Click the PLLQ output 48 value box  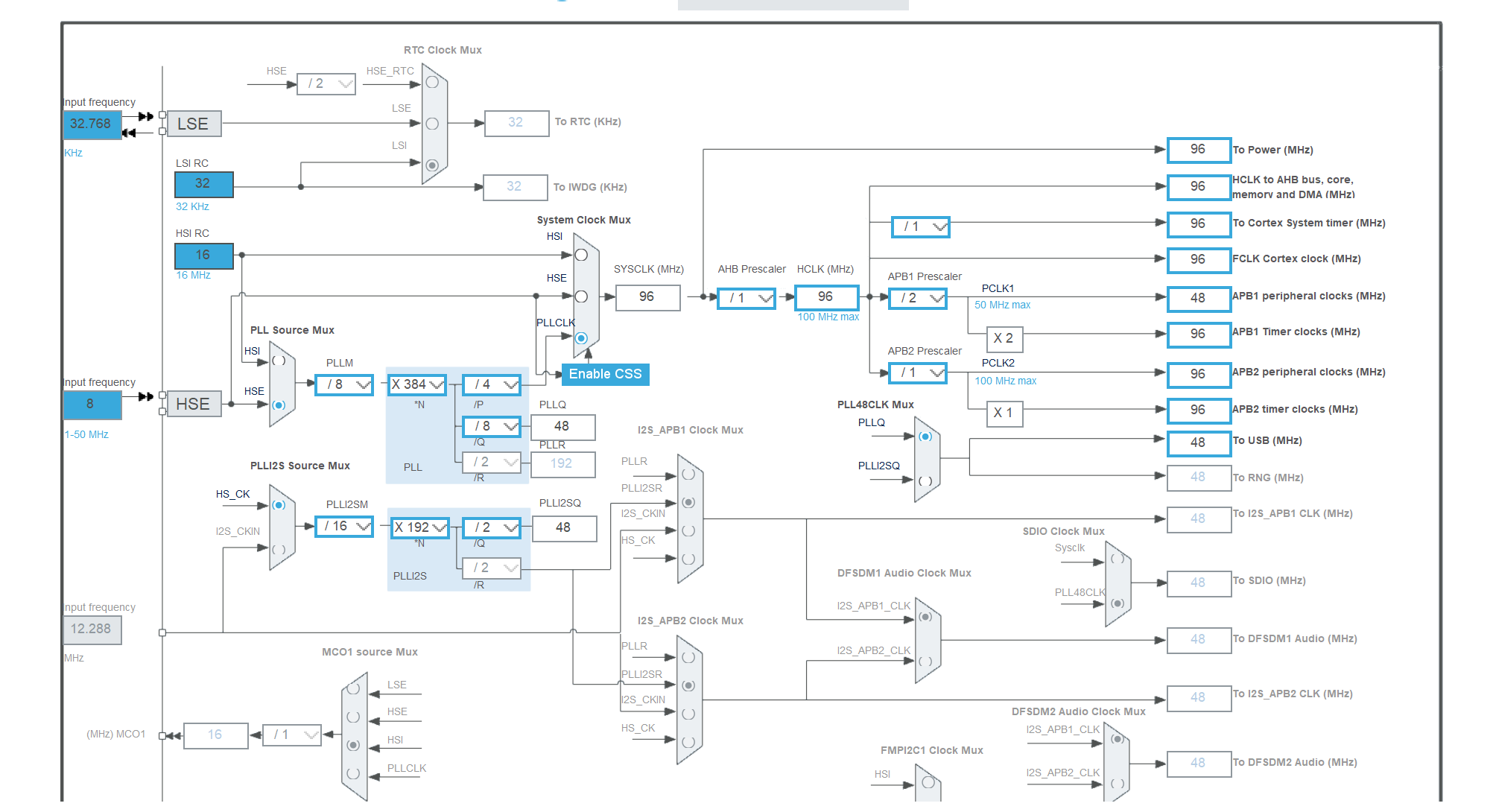562,427
